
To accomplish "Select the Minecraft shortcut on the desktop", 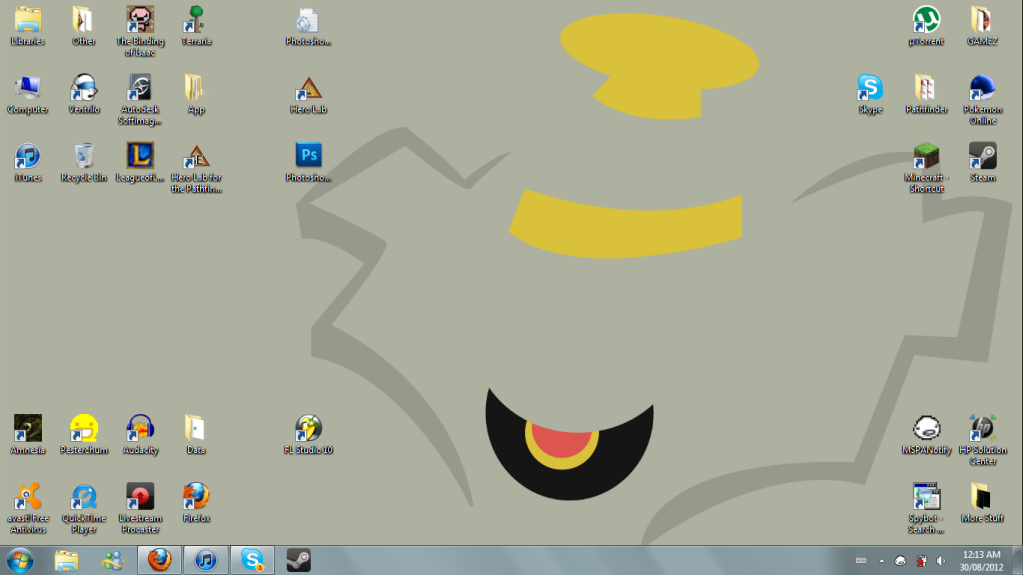I will tap(927, 157).
